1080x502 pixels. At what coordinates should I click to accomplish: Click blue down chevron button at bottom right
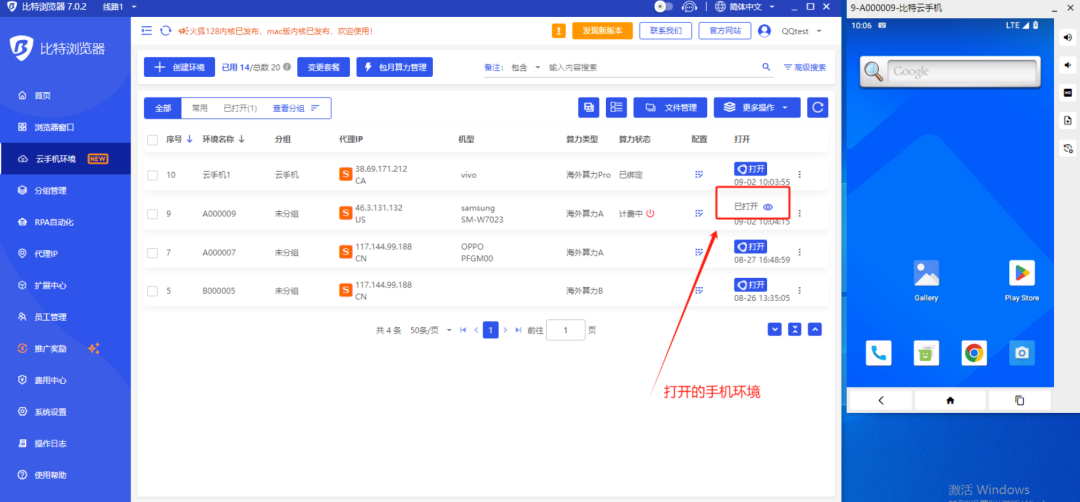[x=775, y=329]
